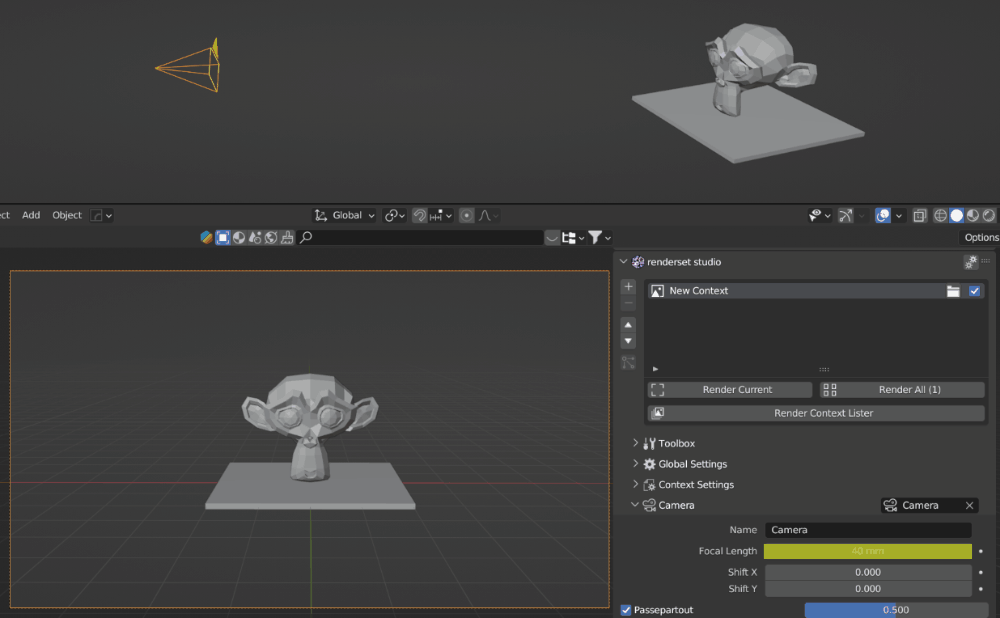Move the context up with the up arrow
This screenshot has width=1000, height=618.
(628, 325)
